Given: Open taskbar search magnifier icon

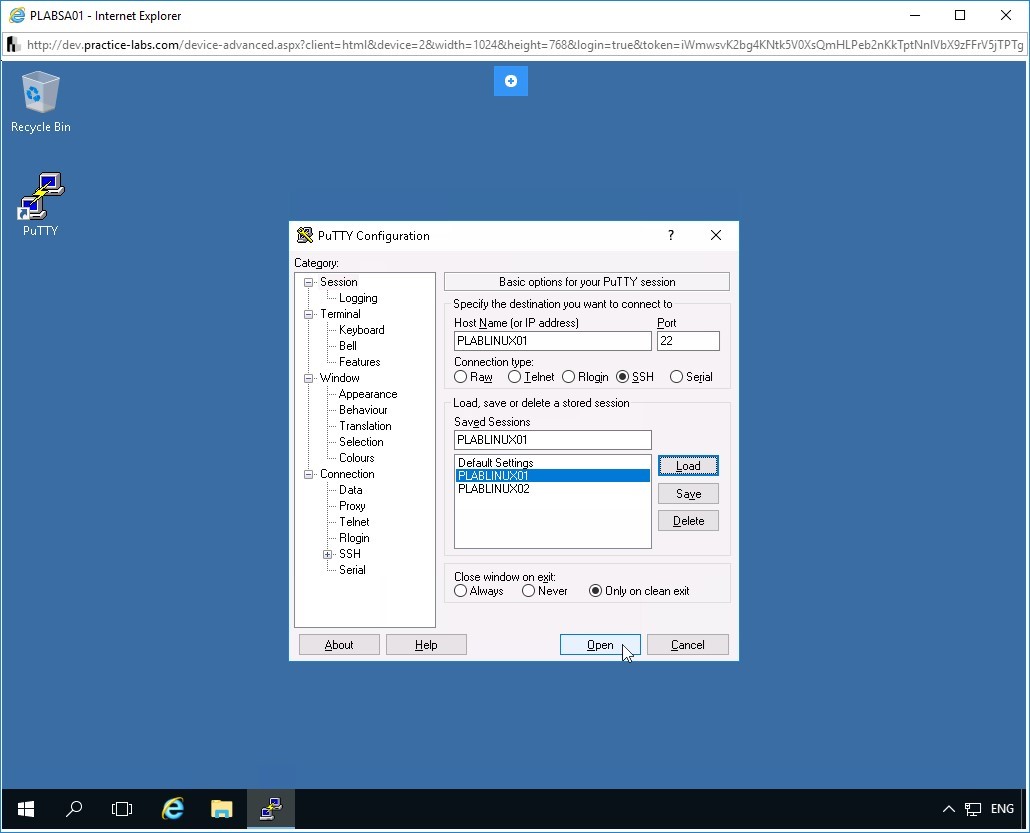Looking at the screenshot, I should 74,809.
